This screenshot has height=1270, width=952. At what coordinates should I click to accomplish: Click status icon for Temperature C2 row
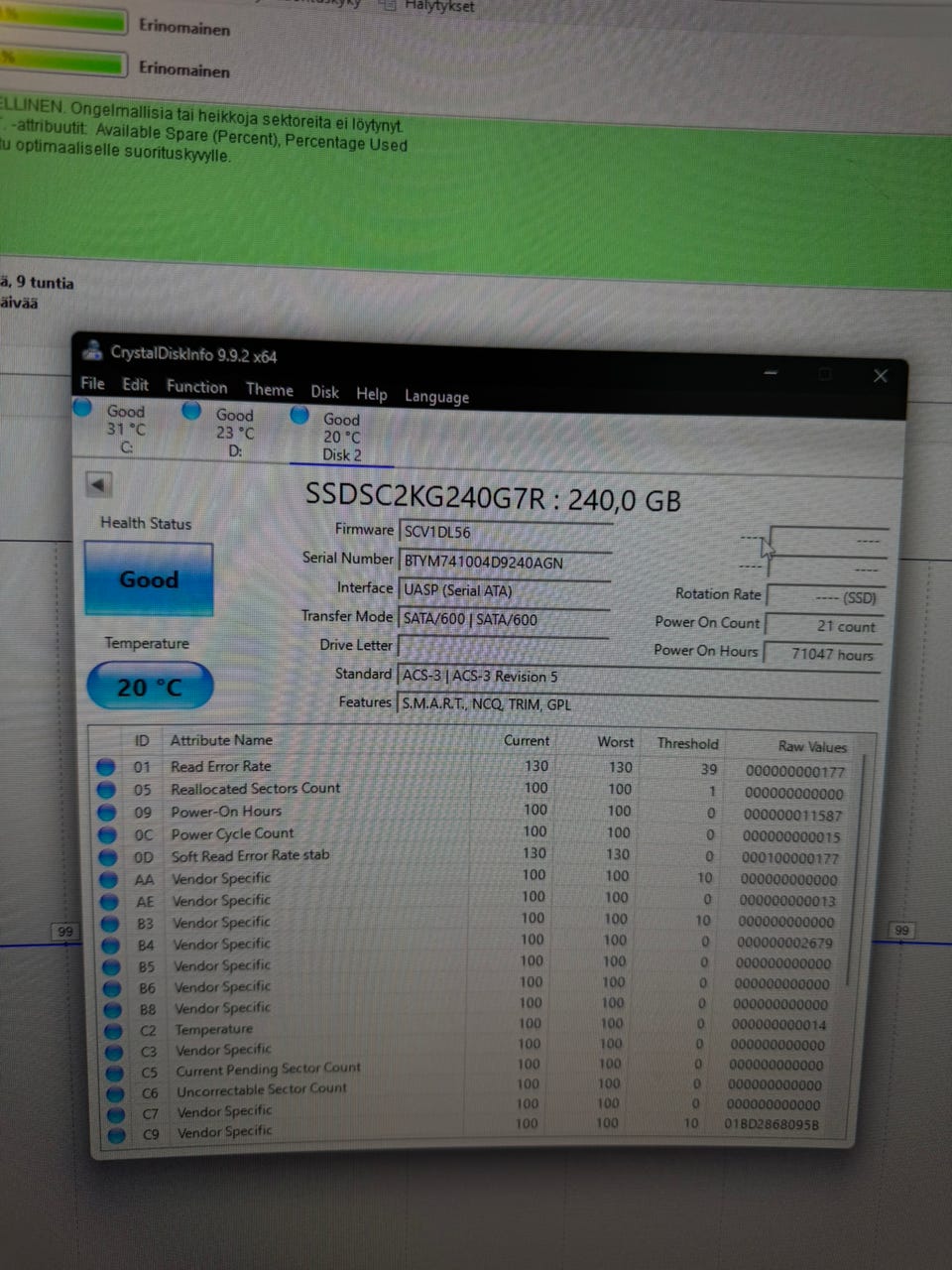point(113,1031)
